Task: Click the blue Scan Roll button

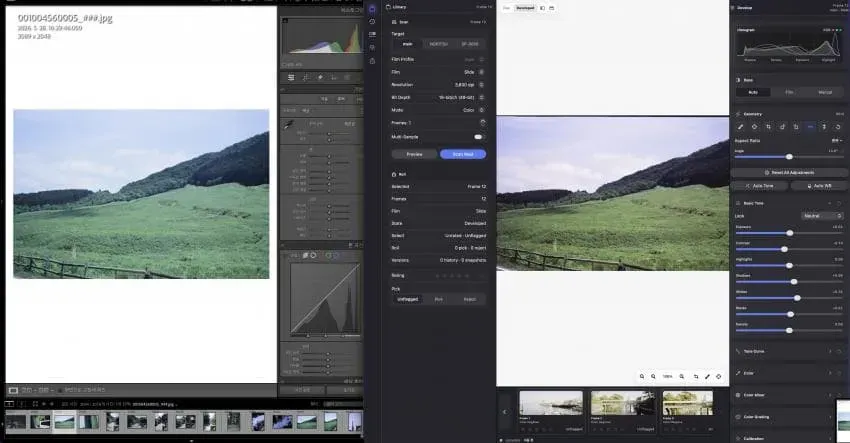Action: (463, 155)
